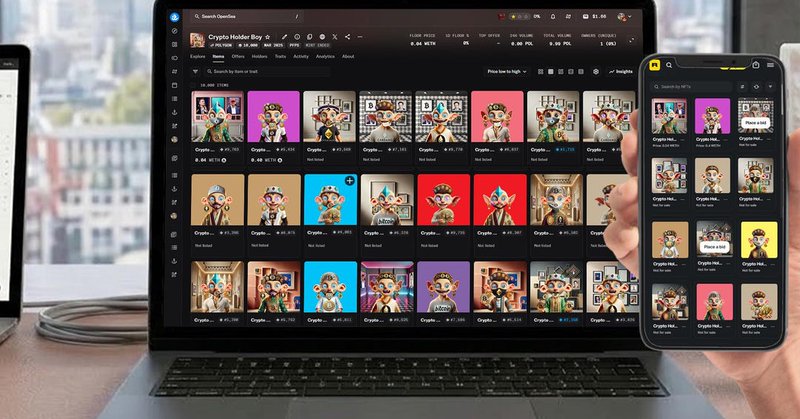The height and width of the screenshot is (419, 800).
Task: Open the rewards stars indicator
Action: pos(520,16)
